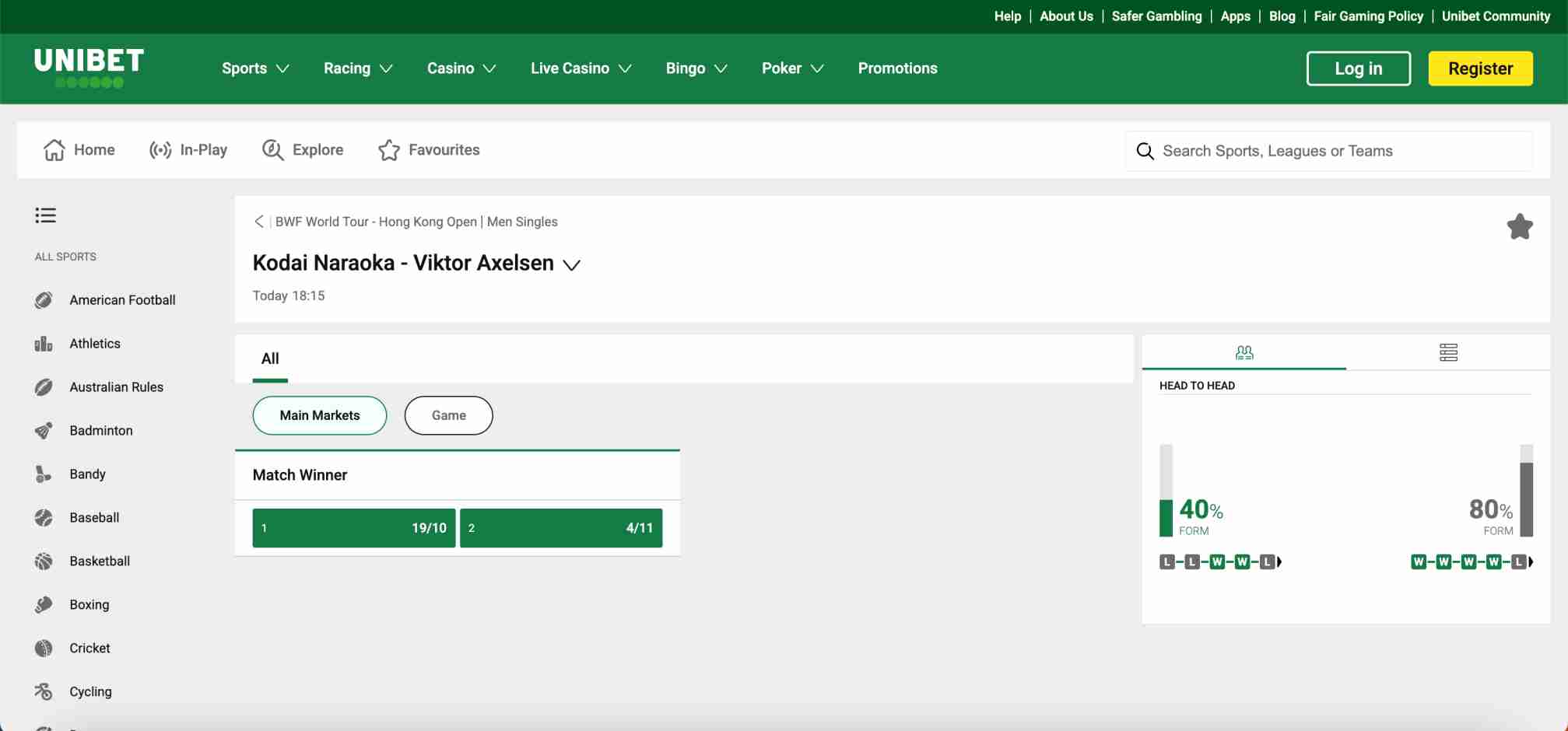1568x731 pixels.
Task: Open the head to head players tab icon
Action: 1244,352
